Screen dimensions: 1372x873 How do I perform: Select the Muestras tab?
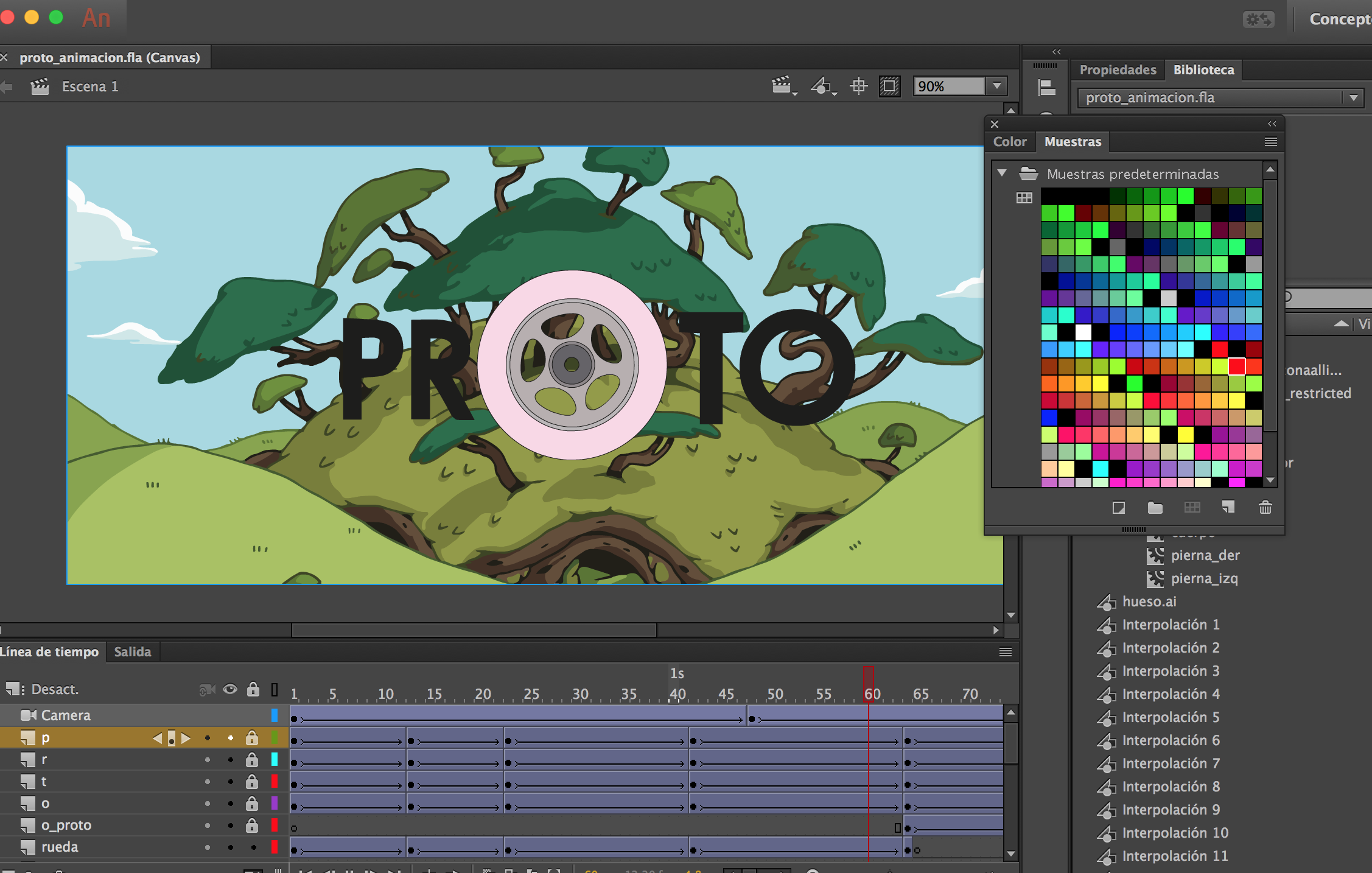click(1073, 142)
